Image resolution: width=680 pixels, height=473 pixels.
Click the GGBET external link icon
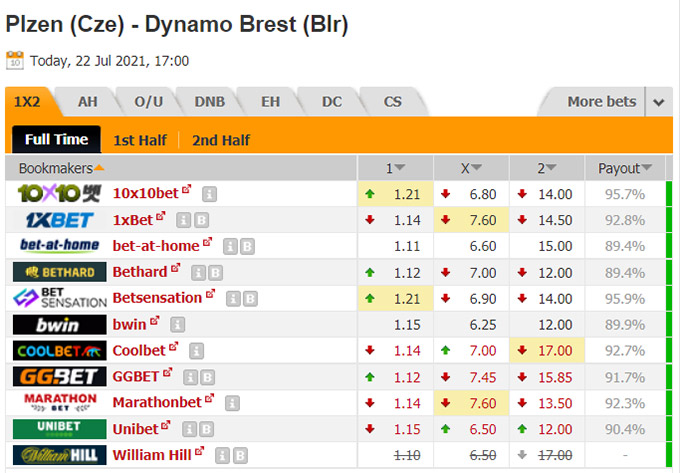pyautogui.click(x=168, y=372)
